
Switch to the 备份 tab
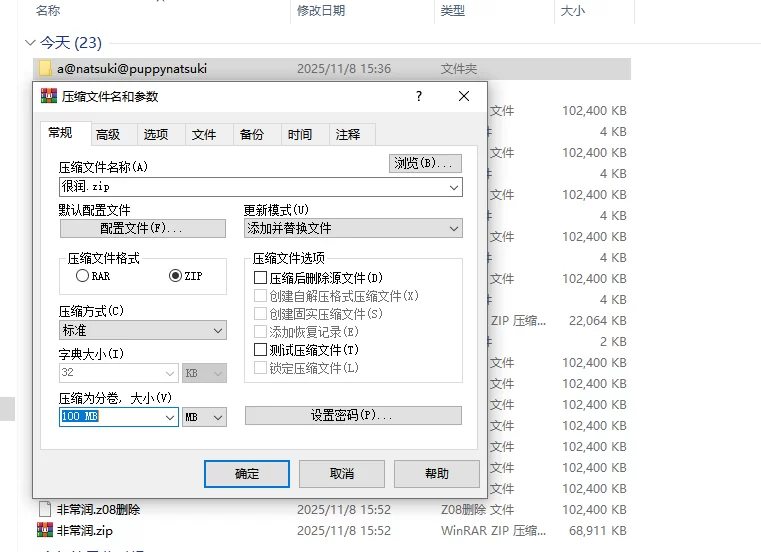[252, 135]
